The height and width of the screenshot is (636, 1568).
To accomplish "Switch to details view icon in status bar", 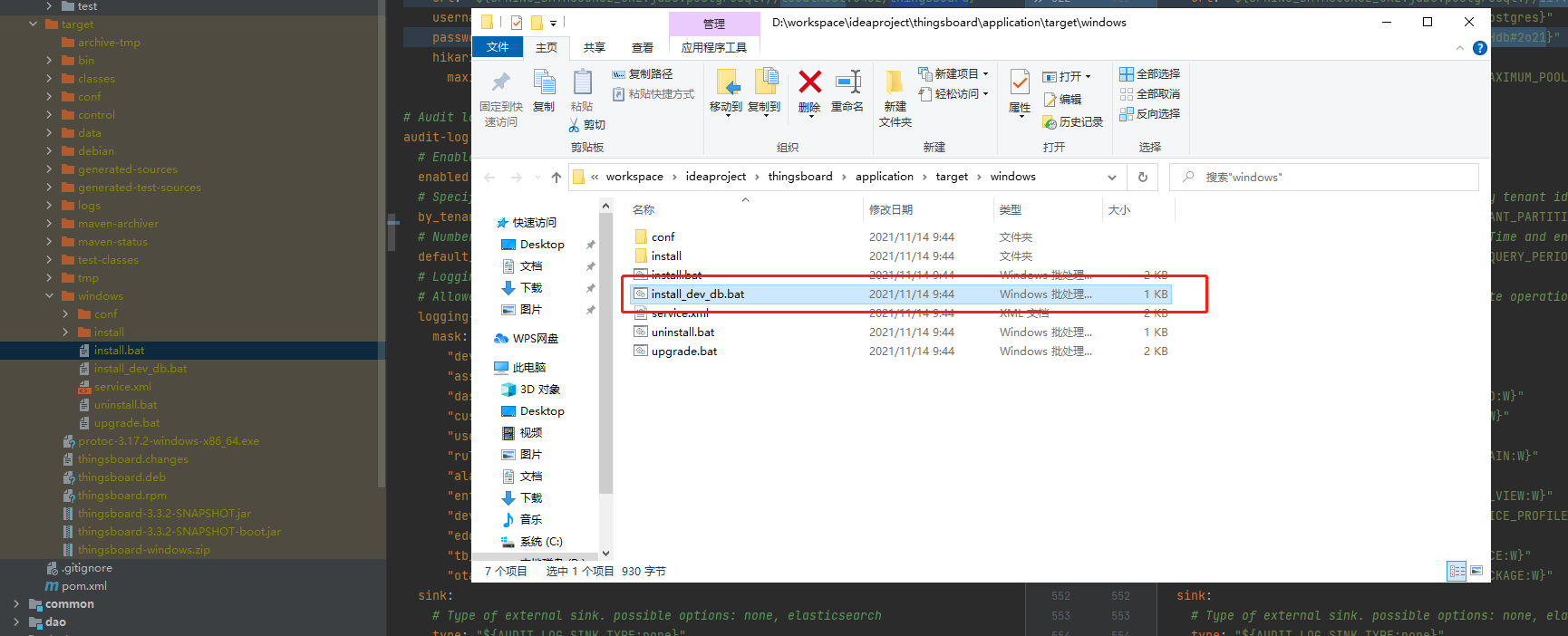I will click(x=1457, y=571).
